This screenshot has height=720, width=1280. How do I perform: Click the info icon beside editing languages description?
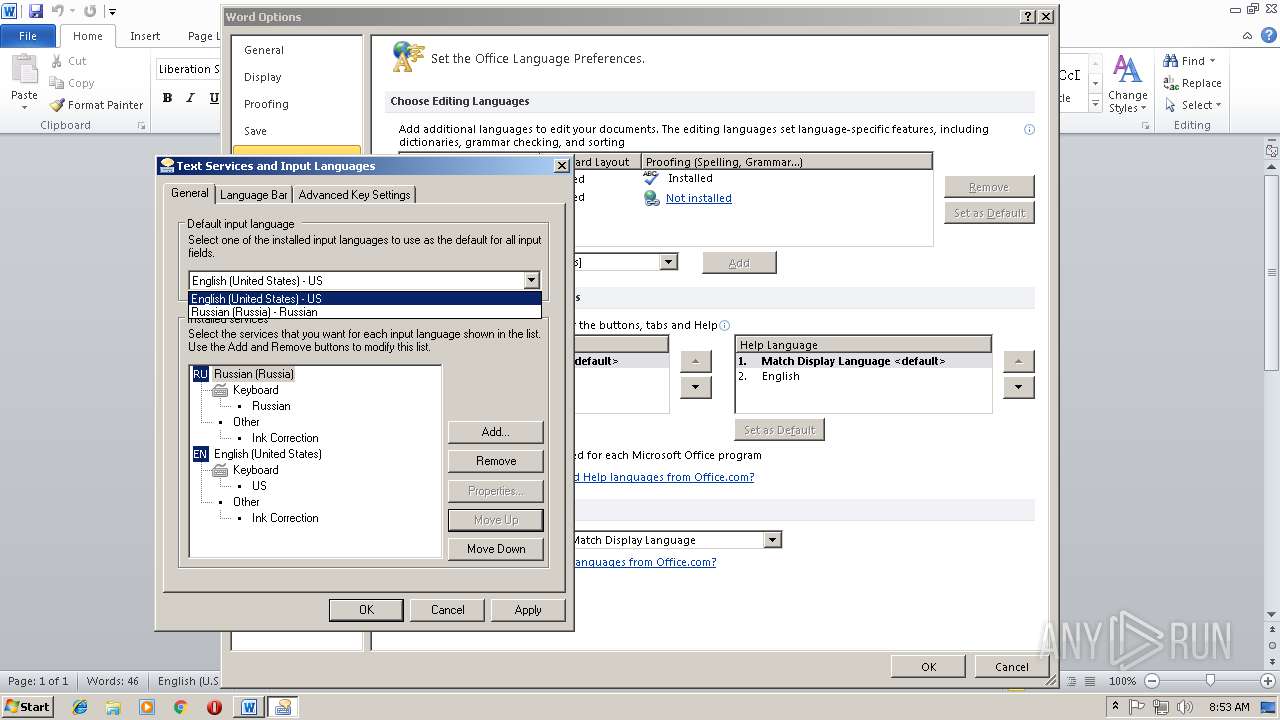[x=1029, y=129]
